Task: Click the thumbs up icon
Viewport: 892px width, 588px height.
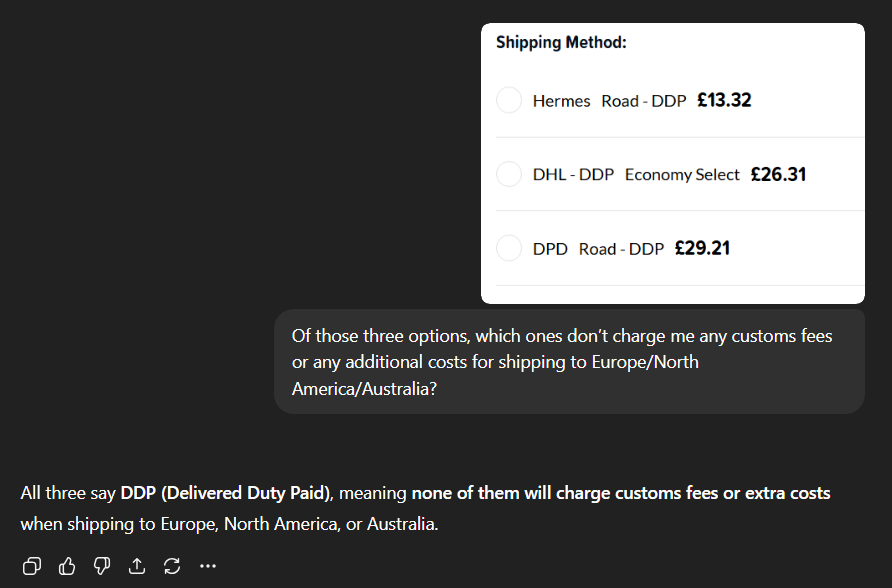Action: (x=67, y=566)
